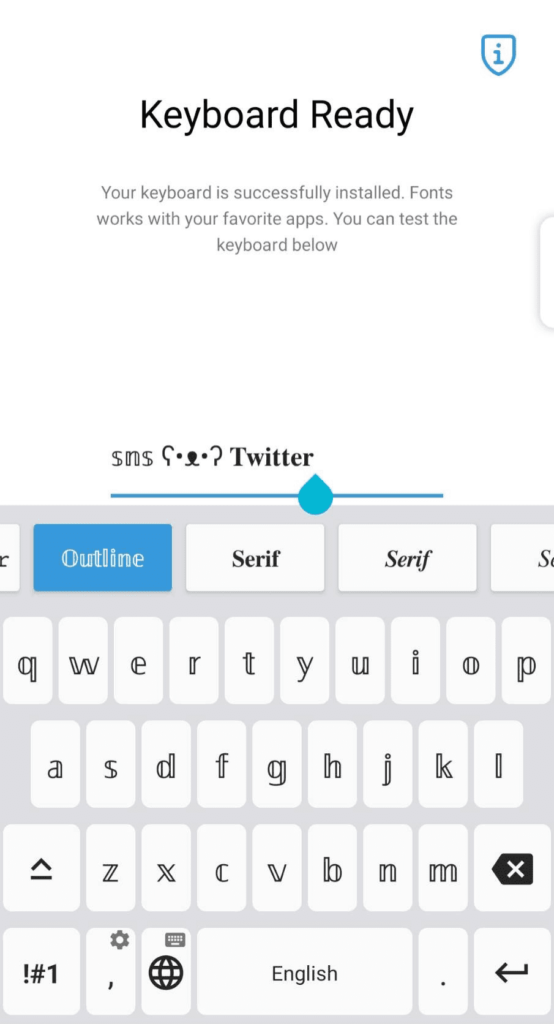Open keyboard settings via gear comma key

click(111, 972)
